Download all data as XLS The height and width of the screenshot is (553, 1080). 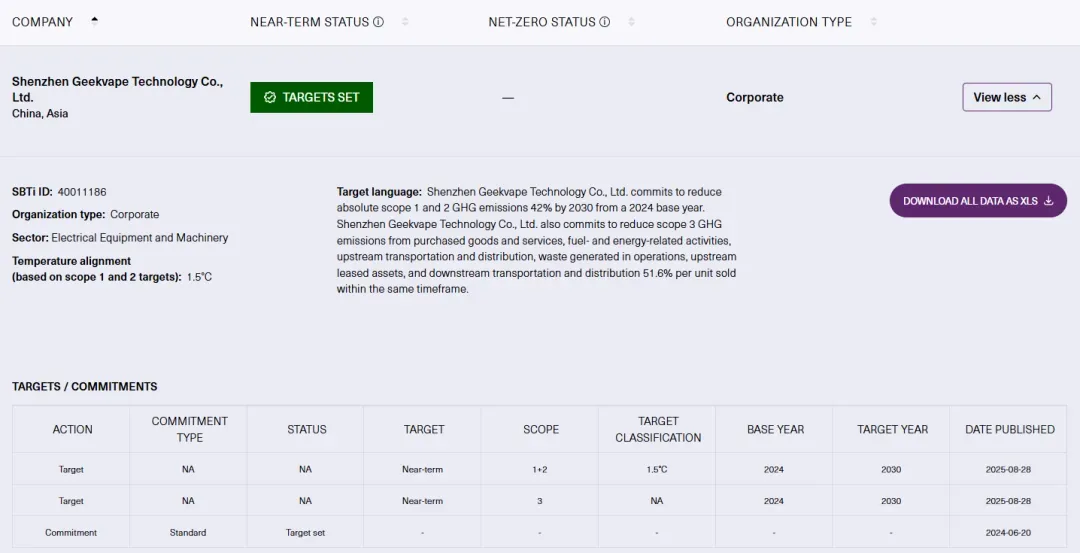[977, 200]
